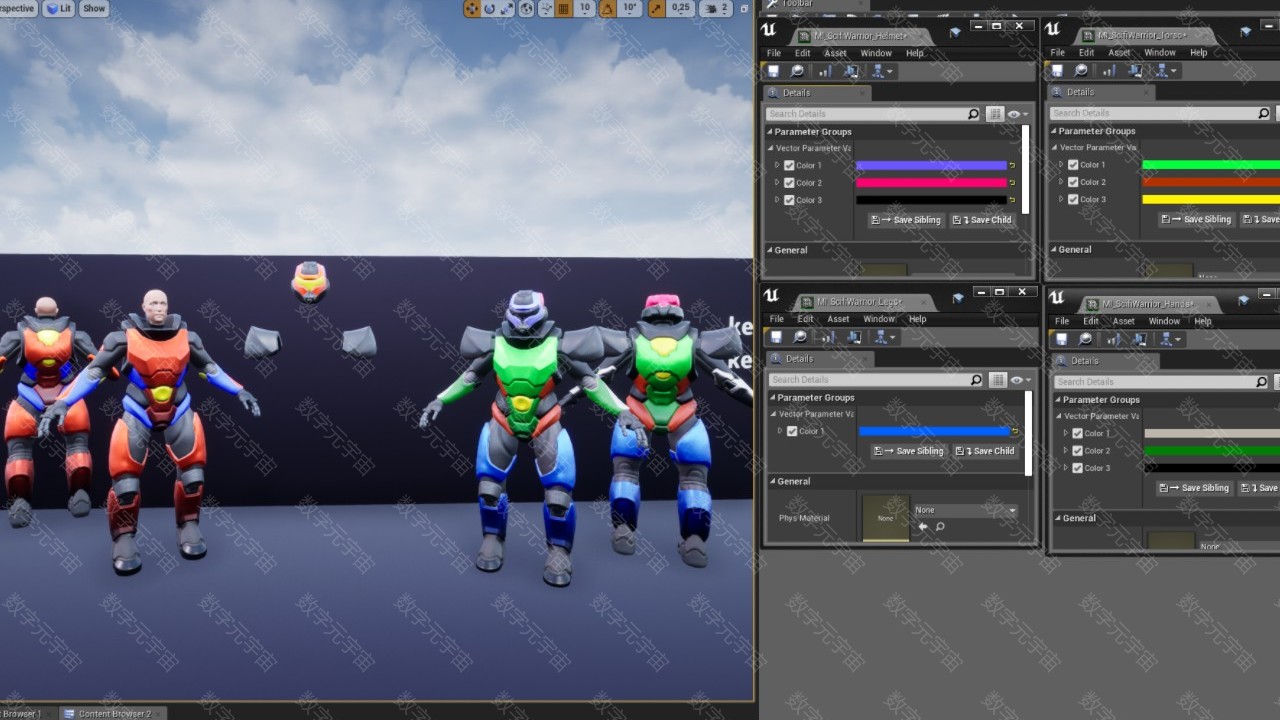
Task: Select the viewport translate (move) tool
Action: click(472, 8)
